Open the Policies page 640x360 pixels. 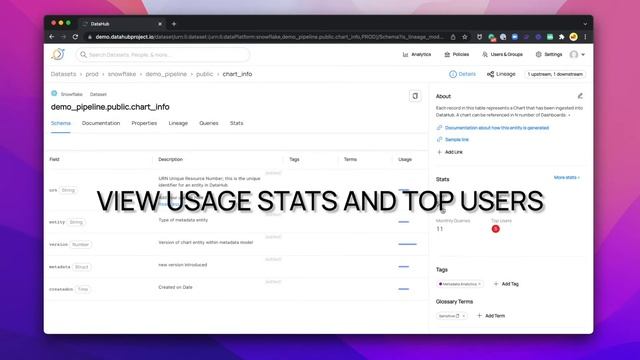point(457,54)
